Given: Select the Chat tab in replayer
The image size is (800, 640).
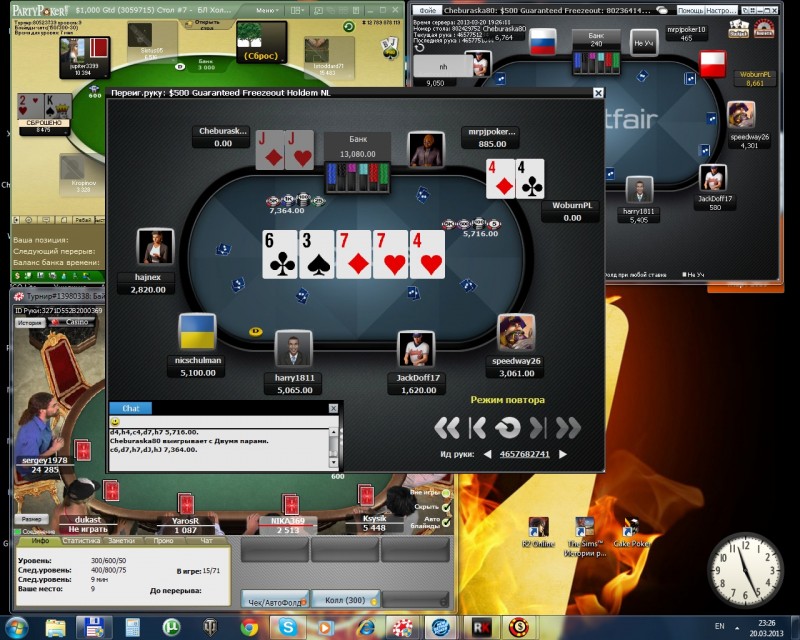Looking at the screenshot, I should pyautogui.click(x=131, y=408).
